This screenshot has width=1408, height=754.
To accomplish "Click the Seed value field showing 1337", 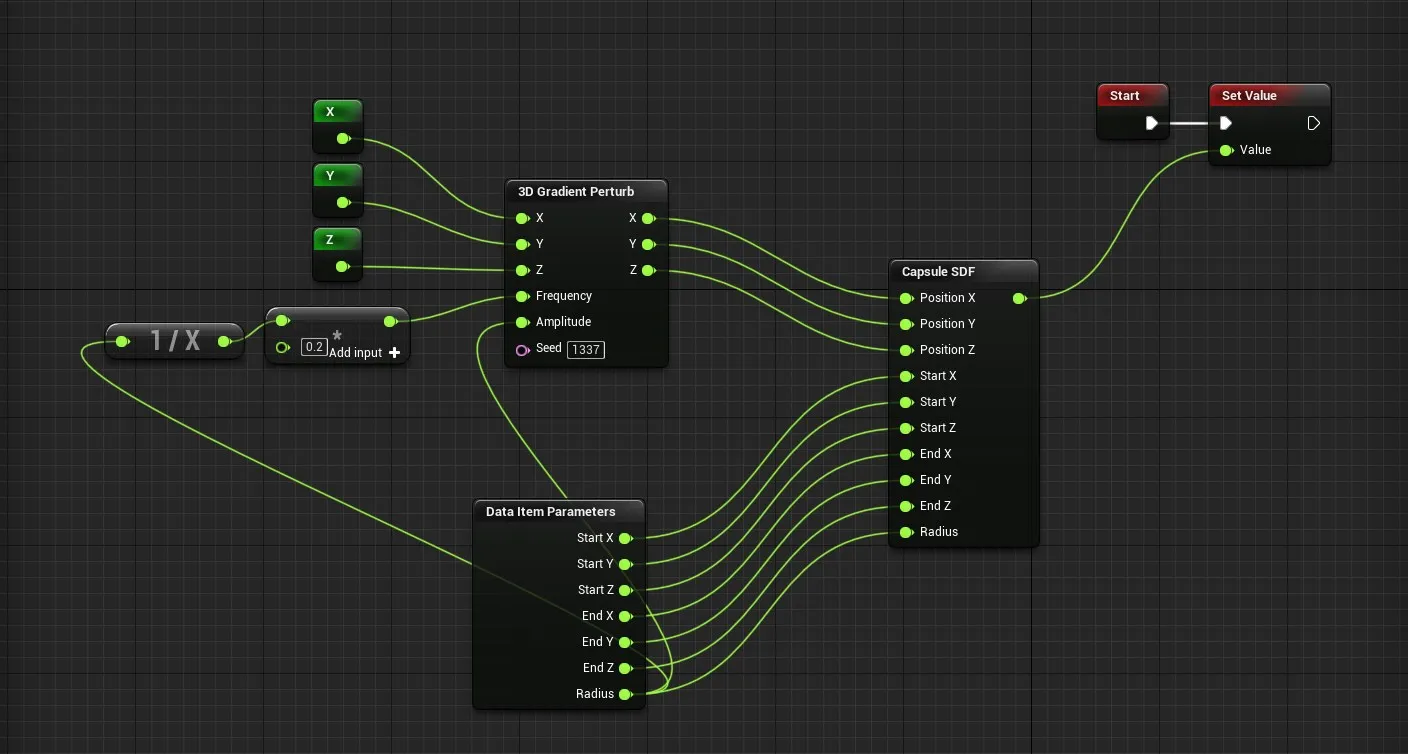I will coord(585,349).
